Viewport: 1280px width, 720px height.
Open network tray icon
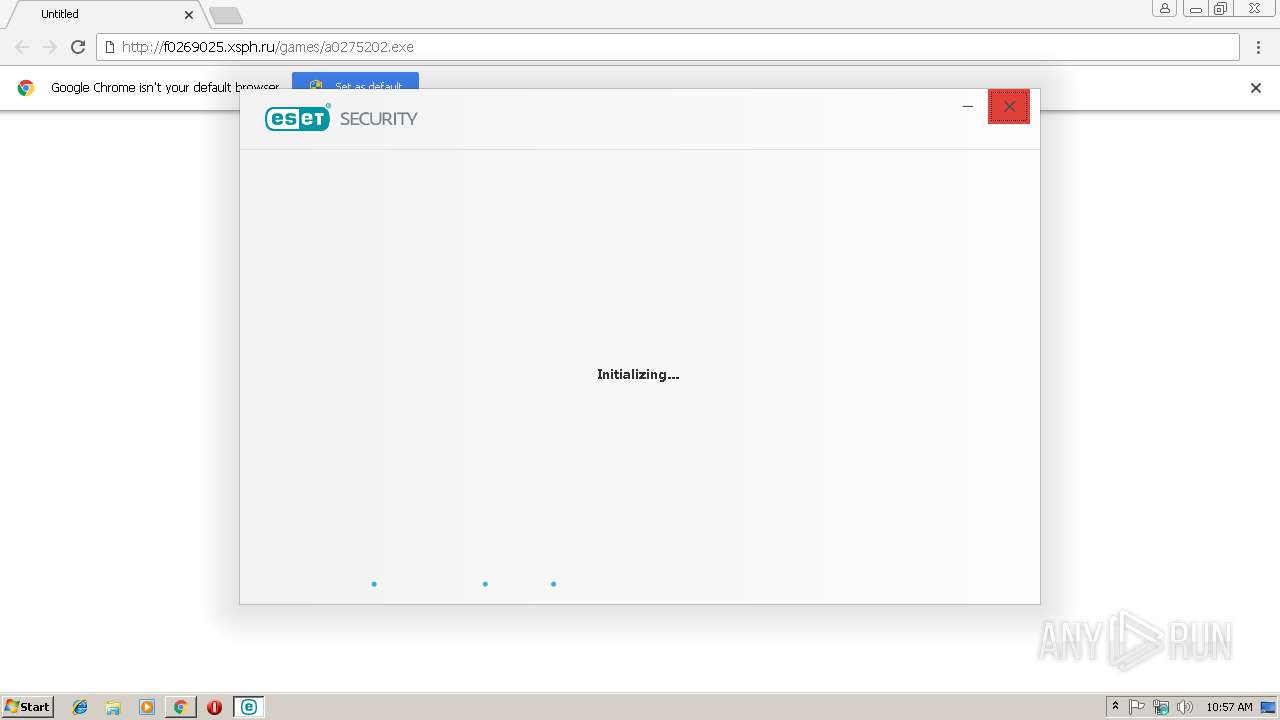1161,707
